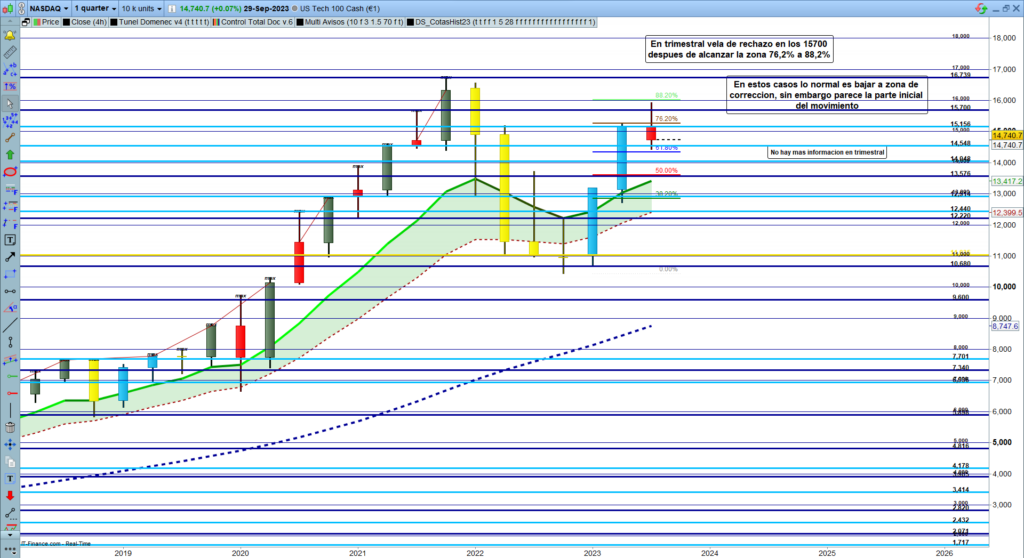Viewport: 1024px width, 558px height.
Task: Select the arrow cursor pointer tool
Action: pos(11,103)
